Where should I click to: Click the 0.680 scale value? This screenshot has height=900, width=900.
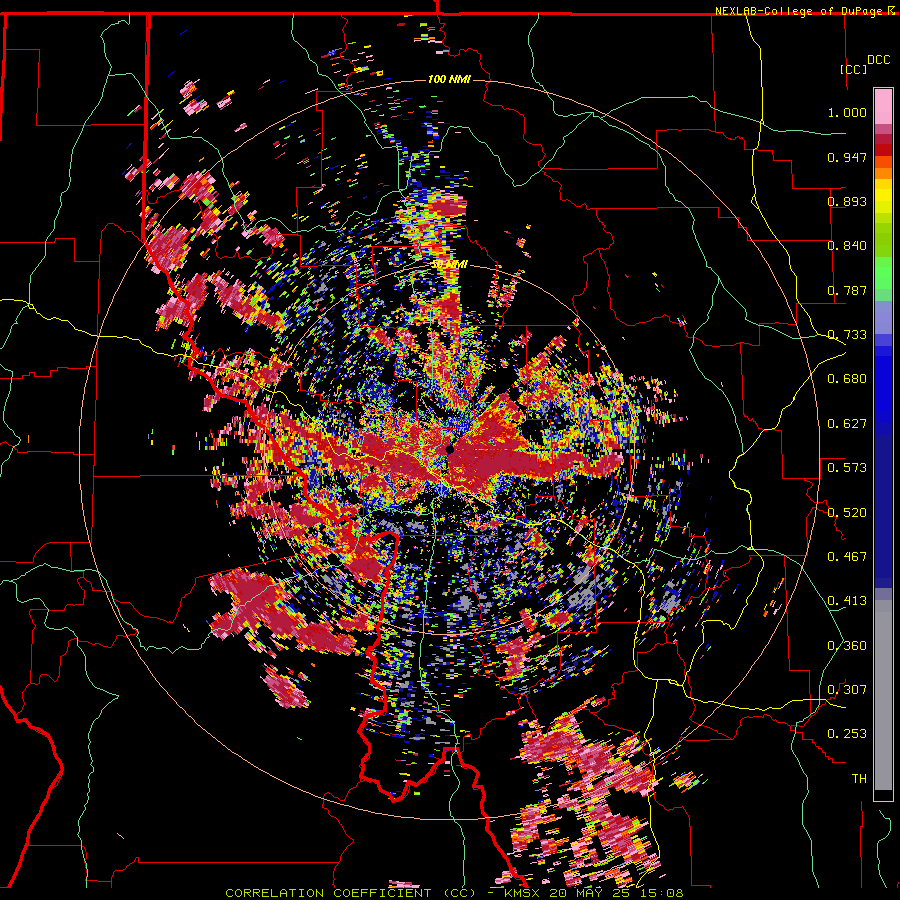tap(847, 379)
